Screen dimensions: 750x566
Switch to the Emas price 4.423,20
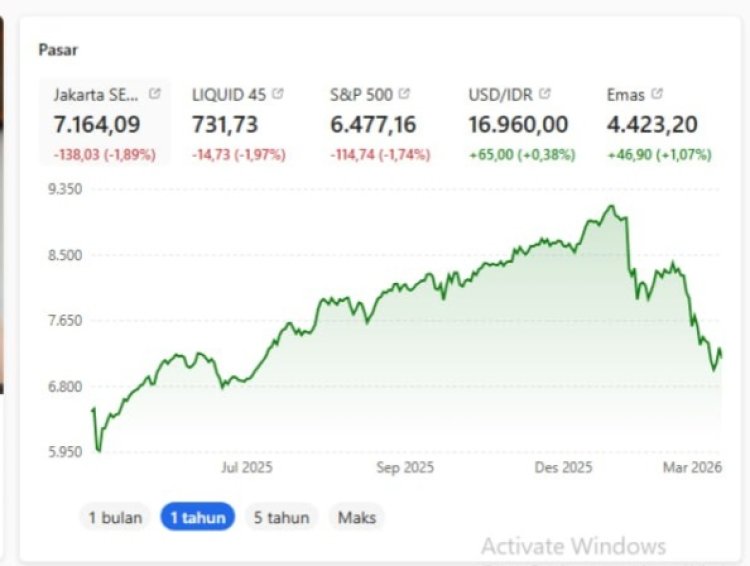(x=652, y=125)
